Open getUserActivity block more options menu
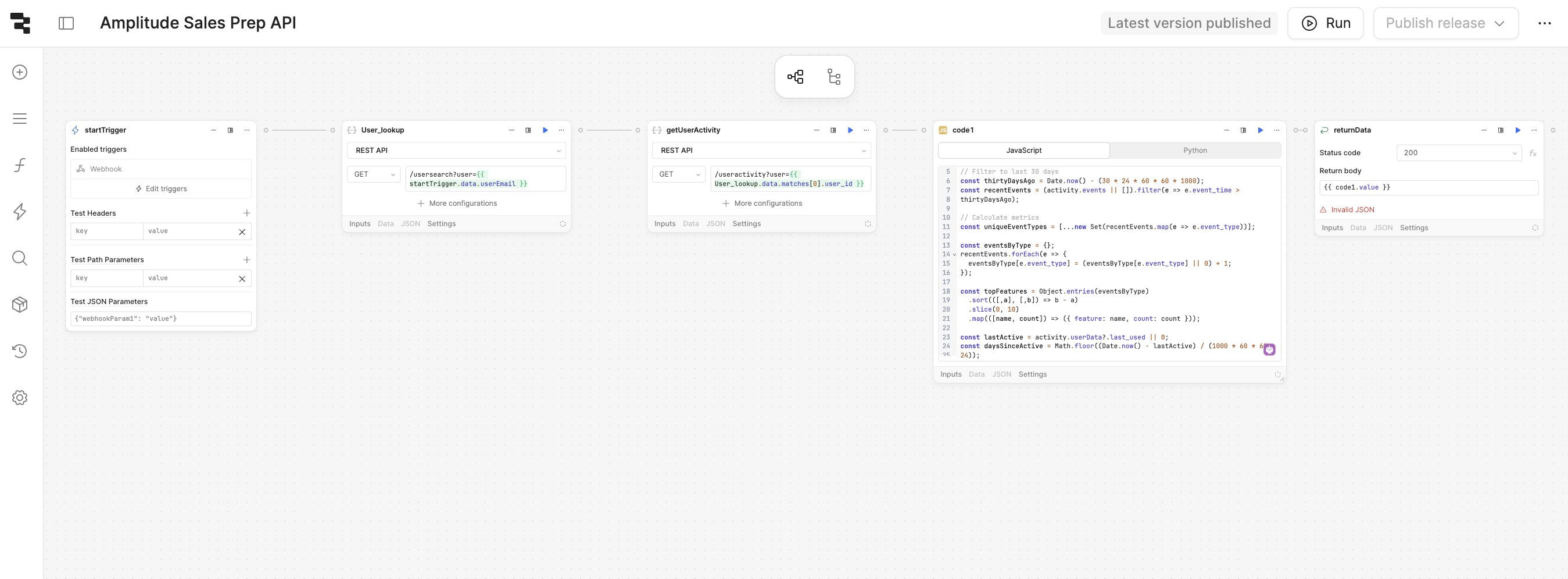The height and width of the screenshot is (579, 1568). point(866,130)
